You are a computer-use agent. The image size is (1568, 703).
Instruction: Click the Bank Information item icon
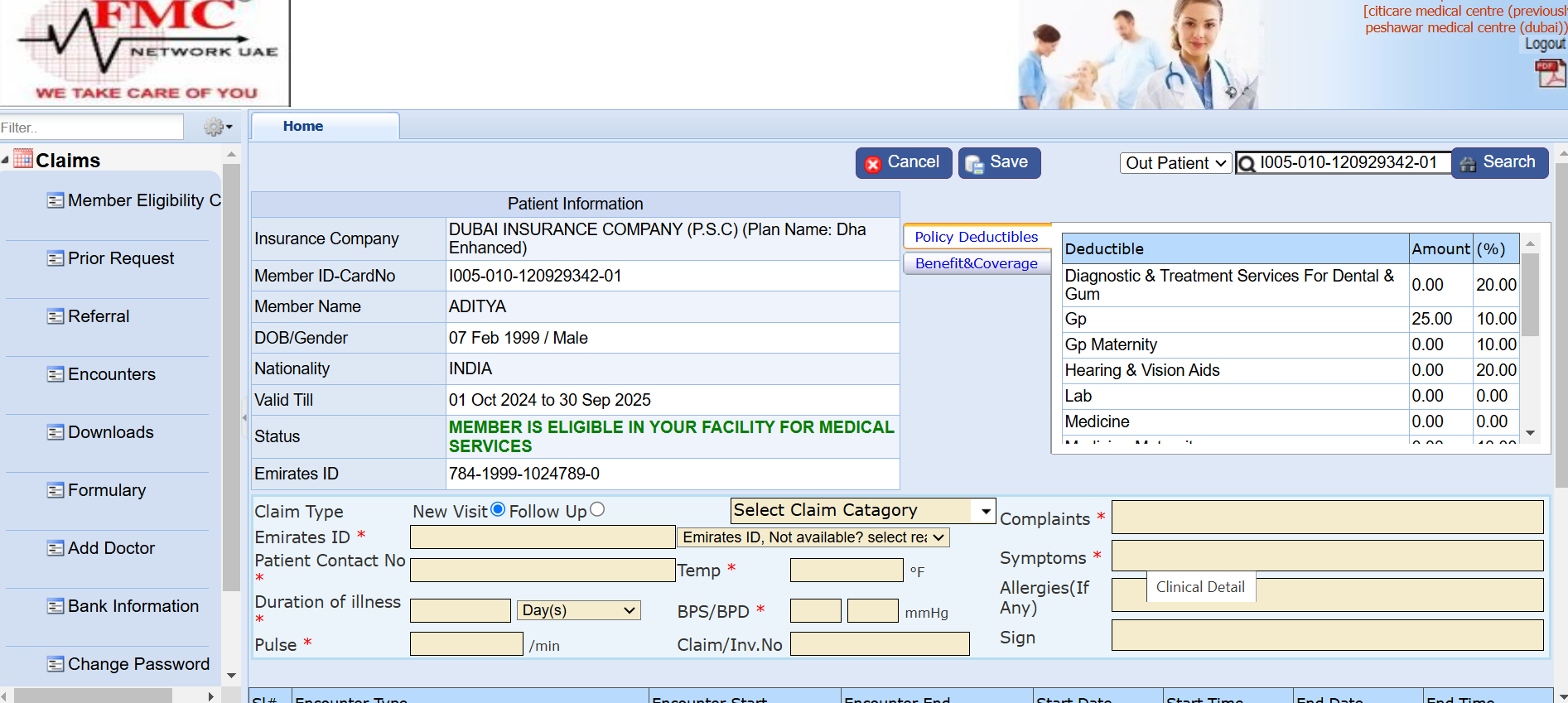[x=55, y=606]
